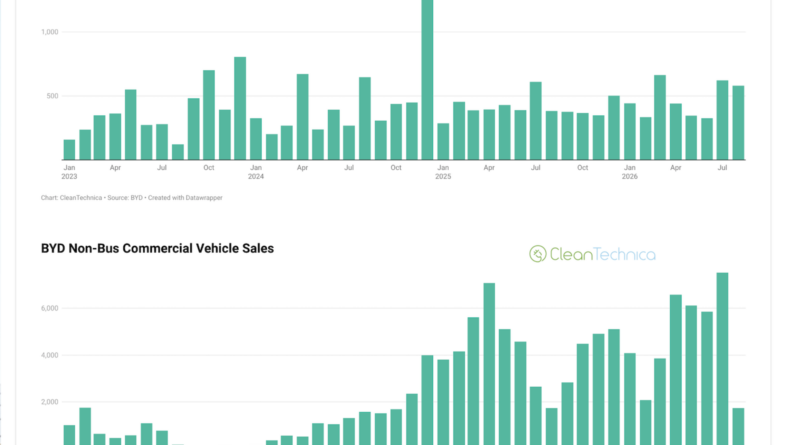This screenshot has height=445, width=800.
Task: Click the Jan 2024 axis label
Action: coord(256,172)
